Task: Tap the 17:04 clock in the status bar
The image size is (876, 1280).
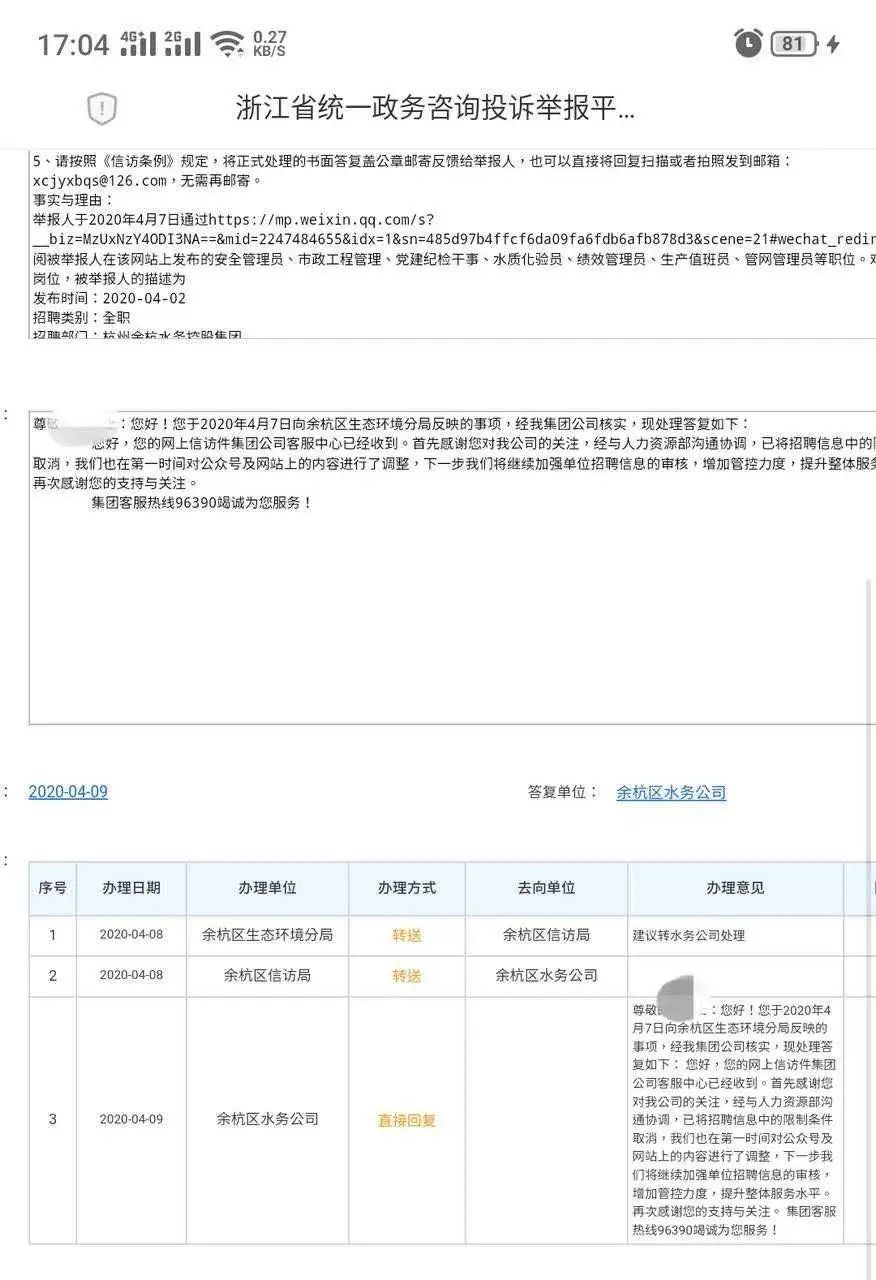Action: (x=73, y=45)
